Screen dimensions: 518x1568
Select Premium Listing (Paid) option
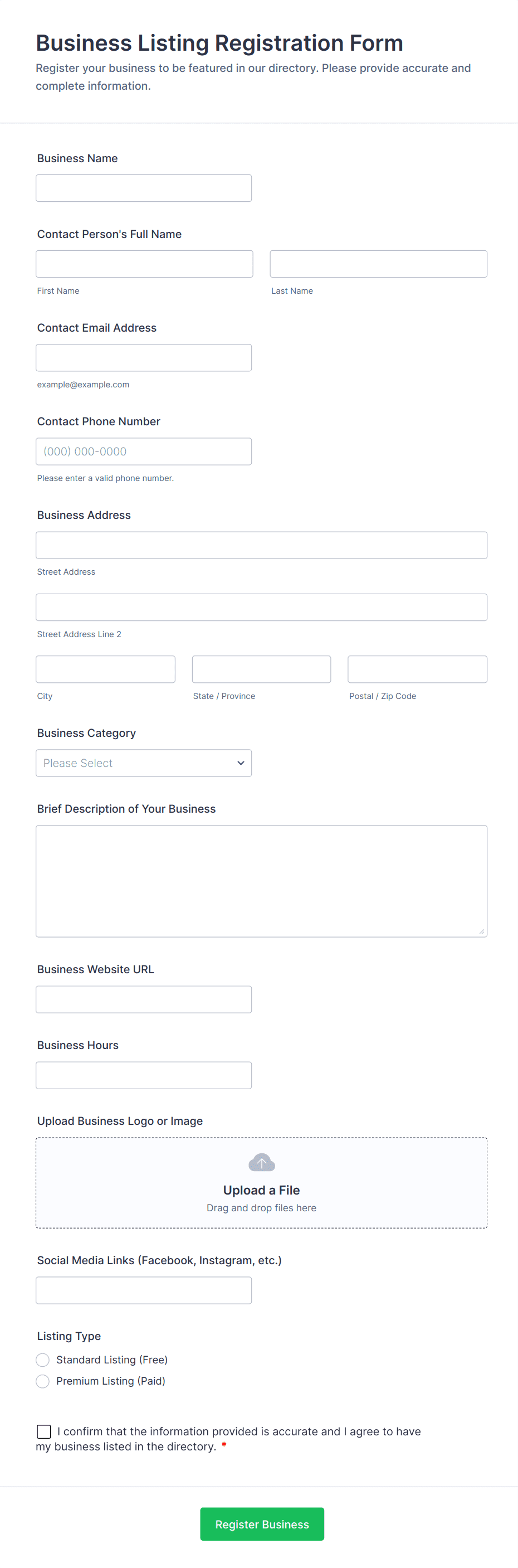pos(42,1381)
